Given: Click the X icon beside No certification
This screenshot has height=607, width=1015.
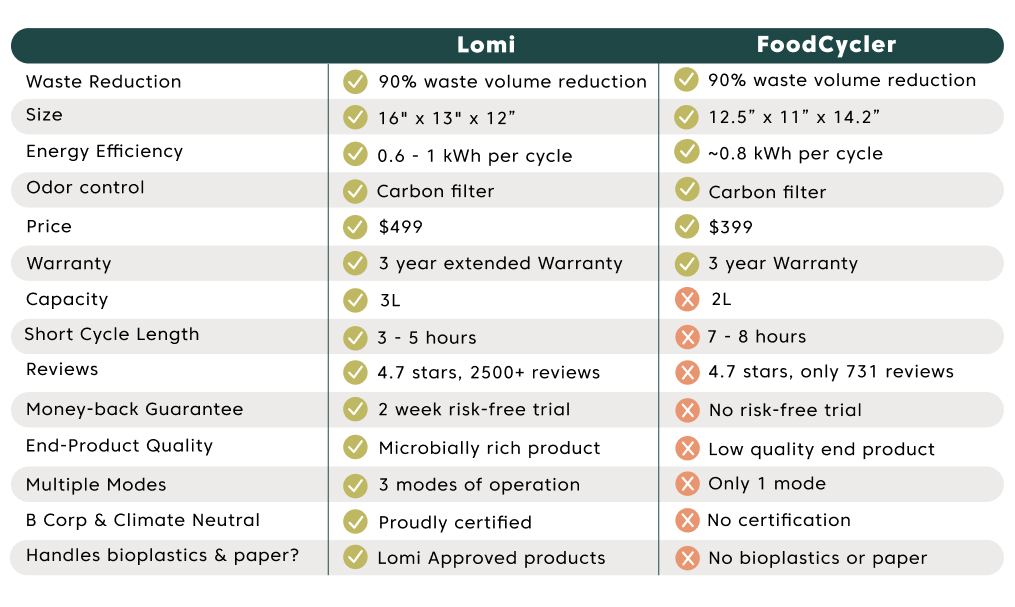Looking at the screenshot, I should [x=686, y=520].
